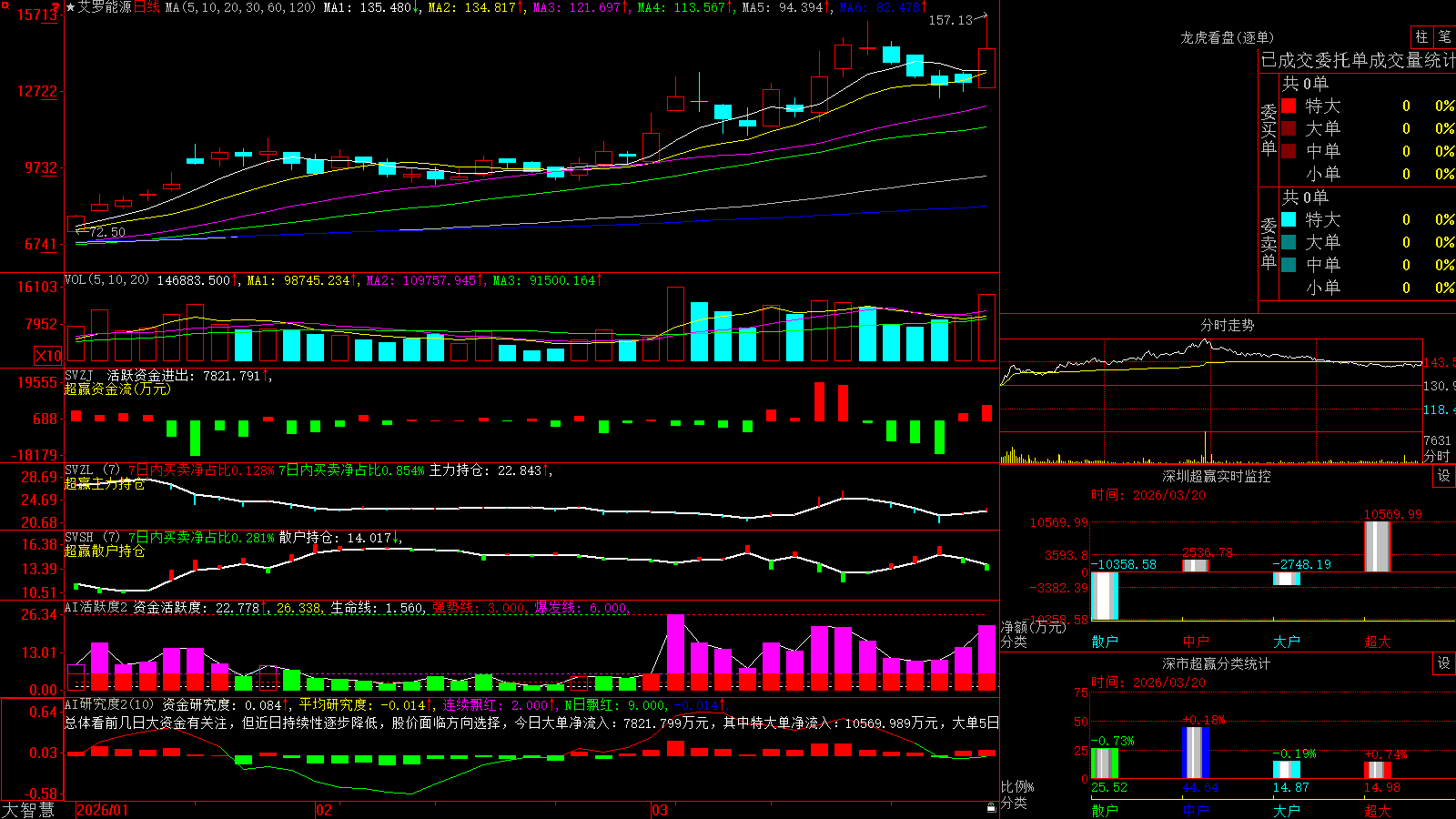Click the AI活跃度2 indicator label
The width and height of the screenshot is (1456, 819).
coord(96,608)
